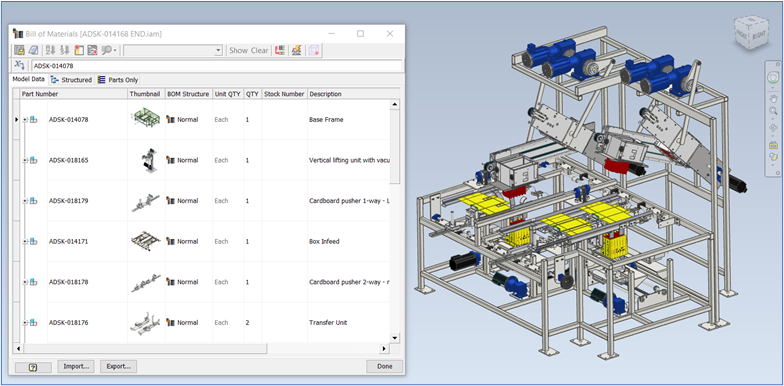Select the Zoom magnifier tool in navigation bar
The width and height of the screenshot is (784, 386).
(773, 111)
